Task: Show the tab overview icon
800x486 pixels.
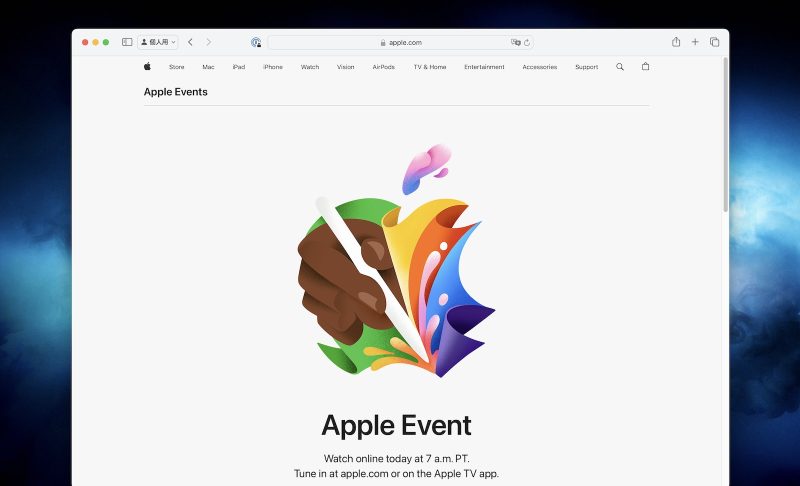Action: (714, 42)
